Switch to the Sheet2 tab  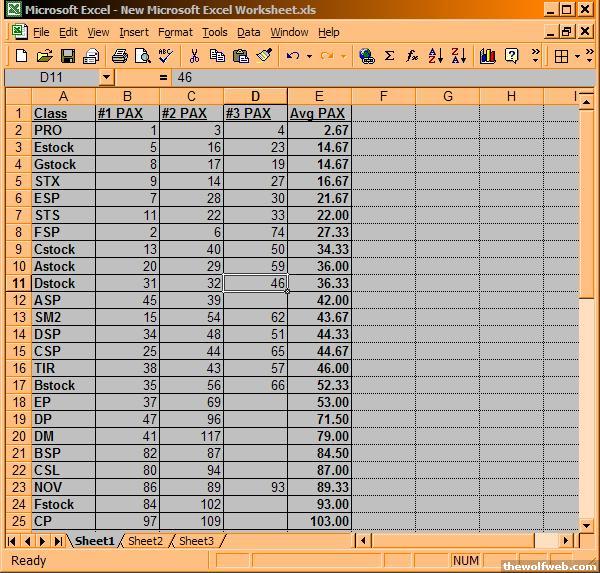(x=145, y=541)
